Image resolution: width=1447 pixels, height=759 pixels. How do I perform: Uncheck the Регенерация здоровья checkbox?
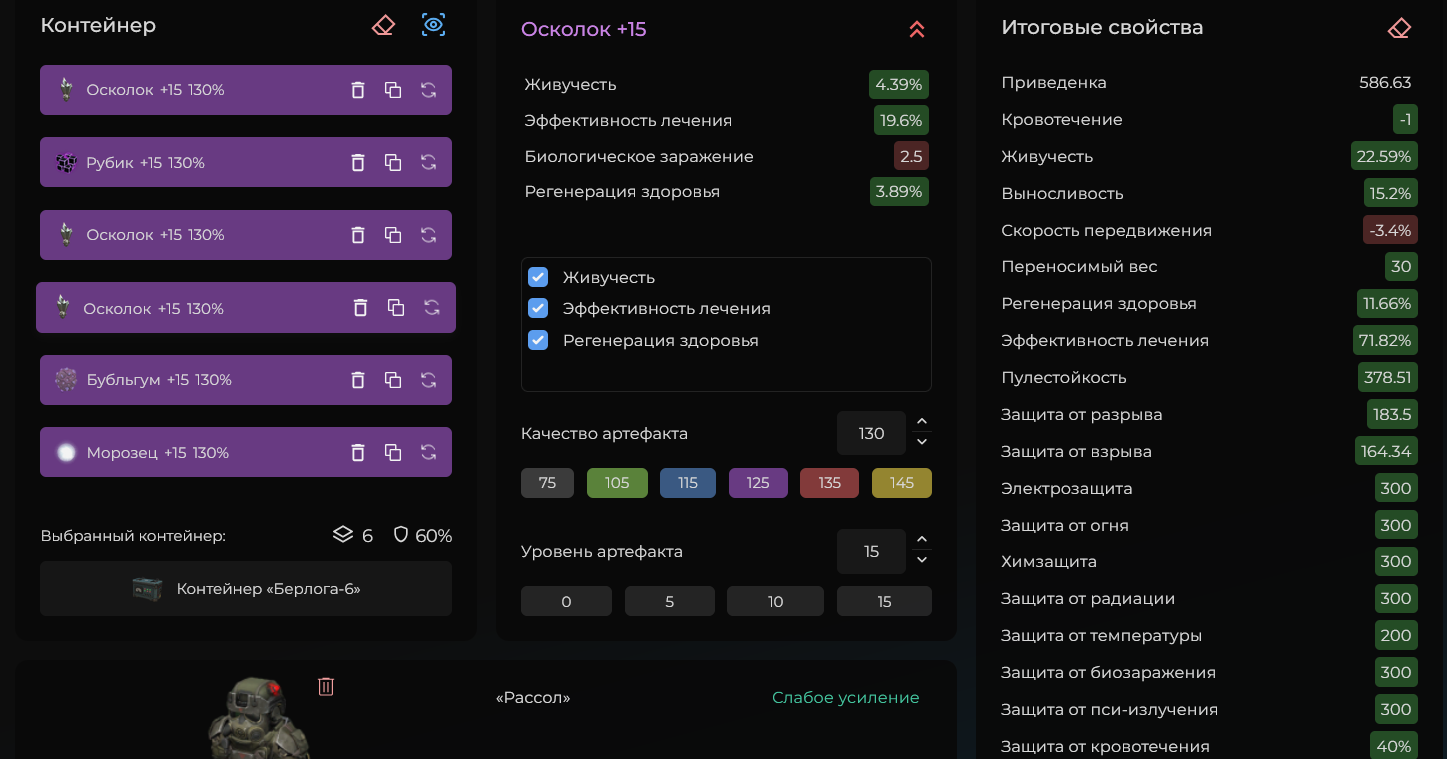point(538,340)
